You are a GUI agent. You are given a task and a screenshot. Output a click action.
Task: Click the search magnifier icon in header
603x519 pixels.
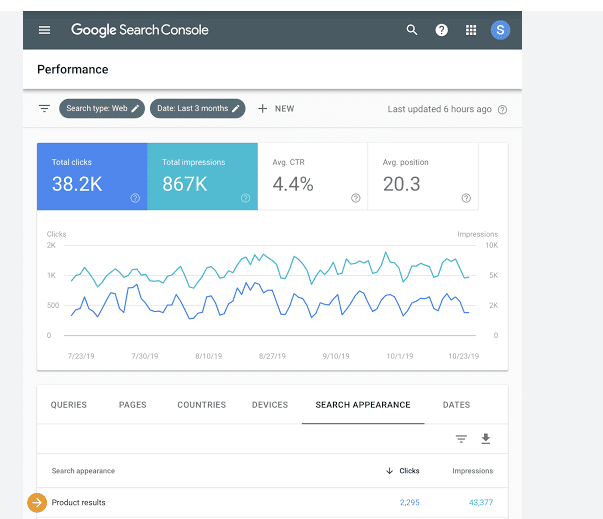click(x=412, y=30)
